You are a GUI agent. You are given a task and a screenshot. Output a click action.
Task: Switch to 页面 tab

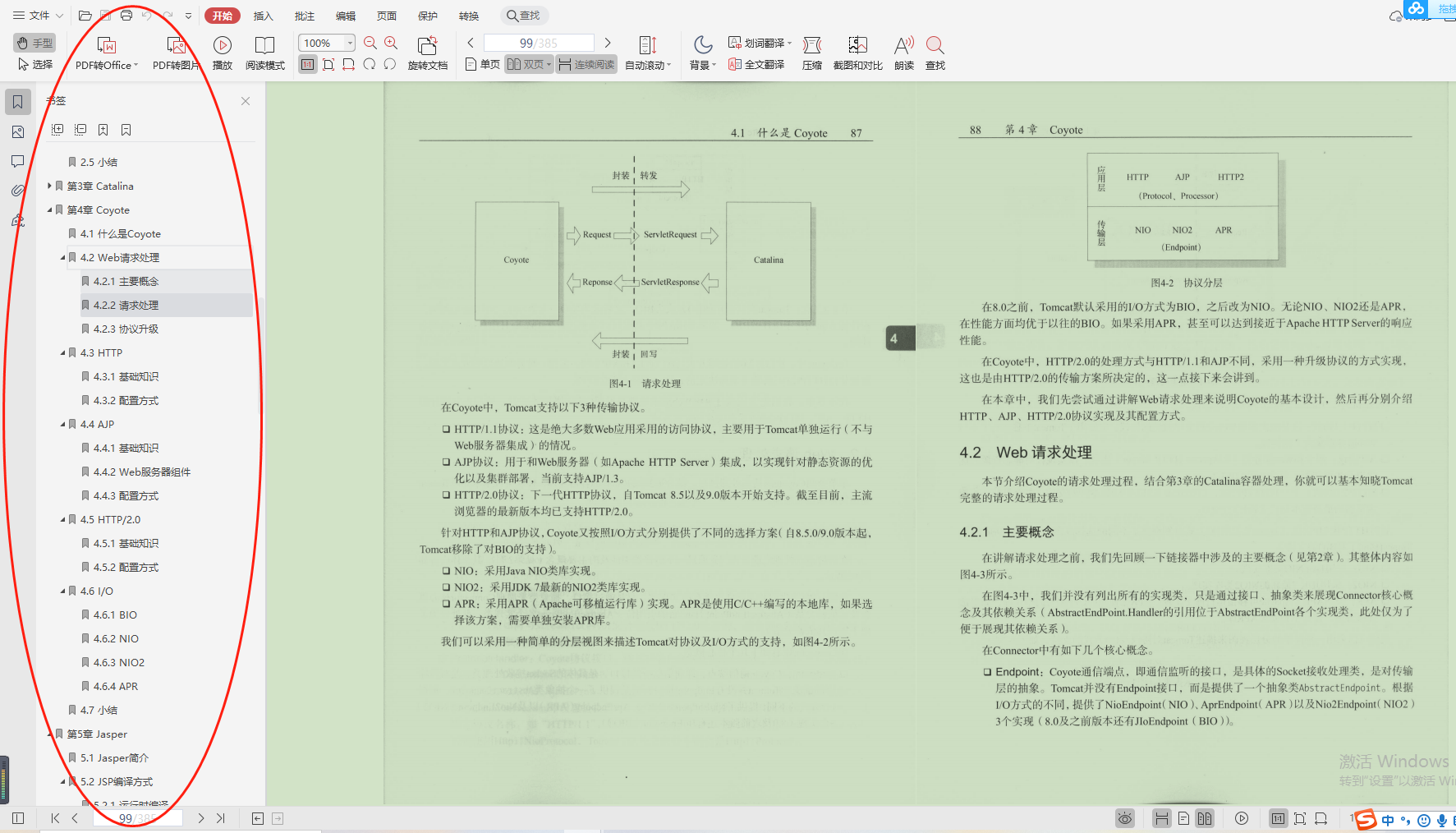387,16
